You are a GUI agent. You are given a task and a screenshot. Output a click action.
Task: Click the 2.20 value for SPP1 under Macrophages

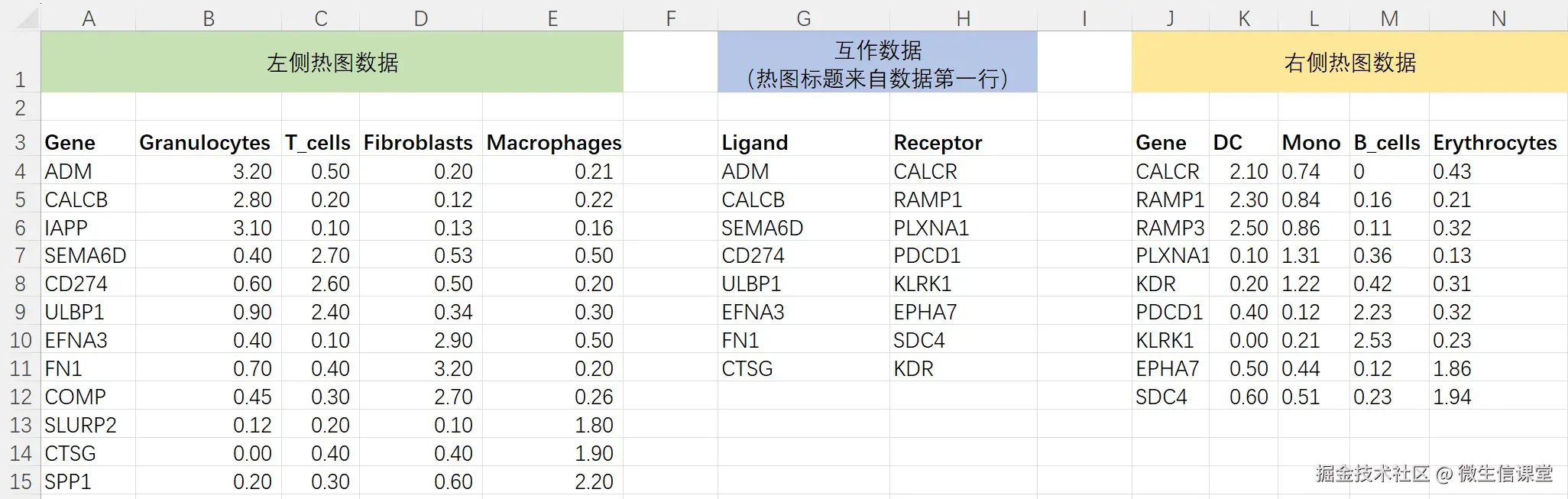point(592,481)
